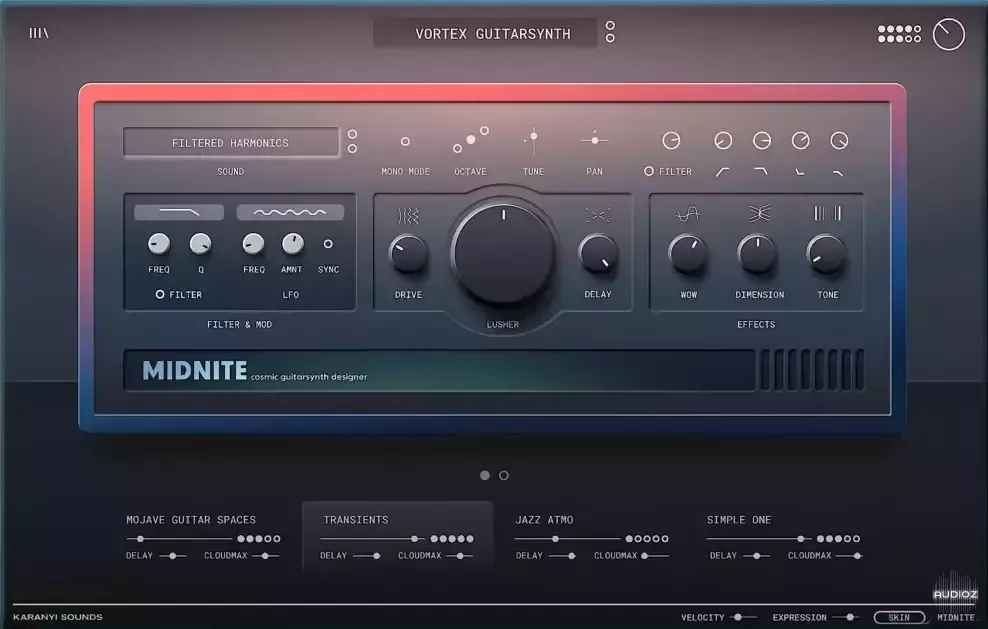
Task: Click the filter Q knob
Action: point(200,244)
